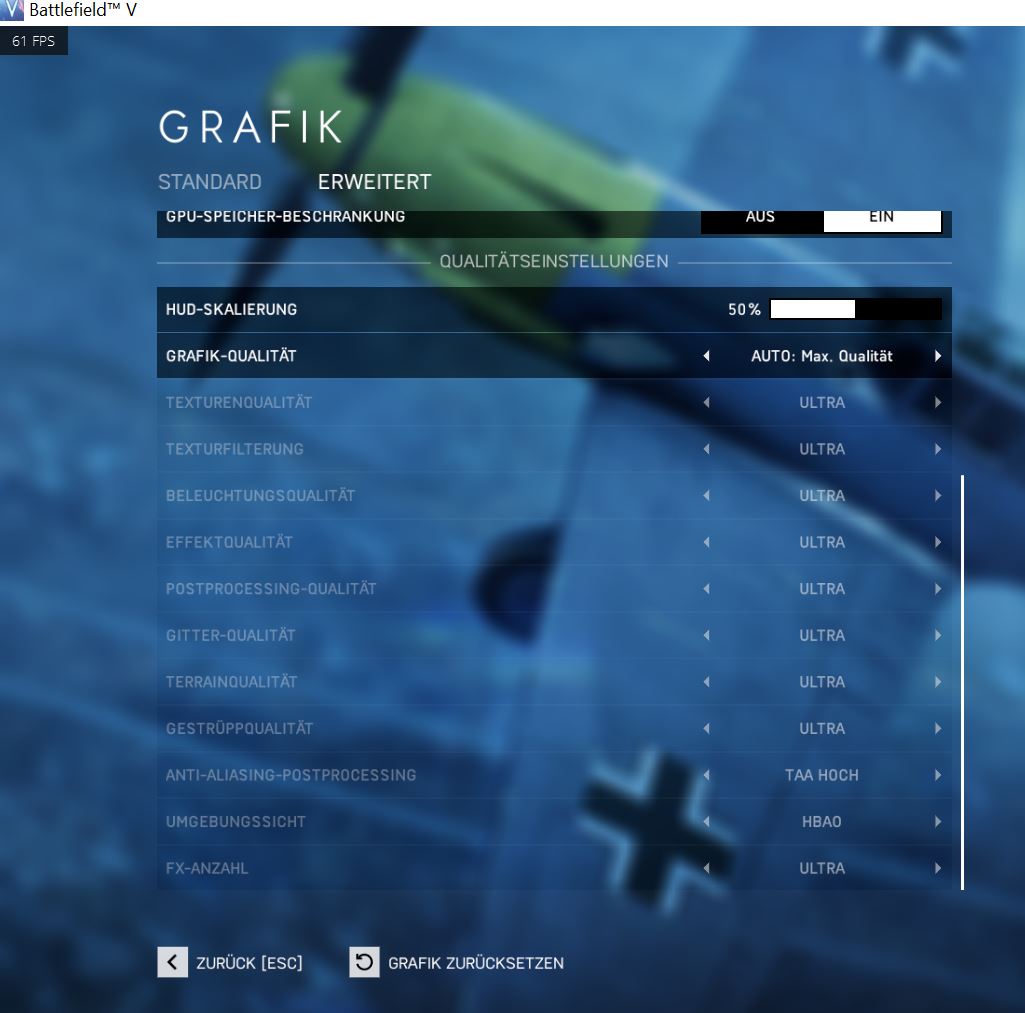Click right arrow for Umgebungssicht
Viewport: 1025px width, 1013px height.
point(938,822)
